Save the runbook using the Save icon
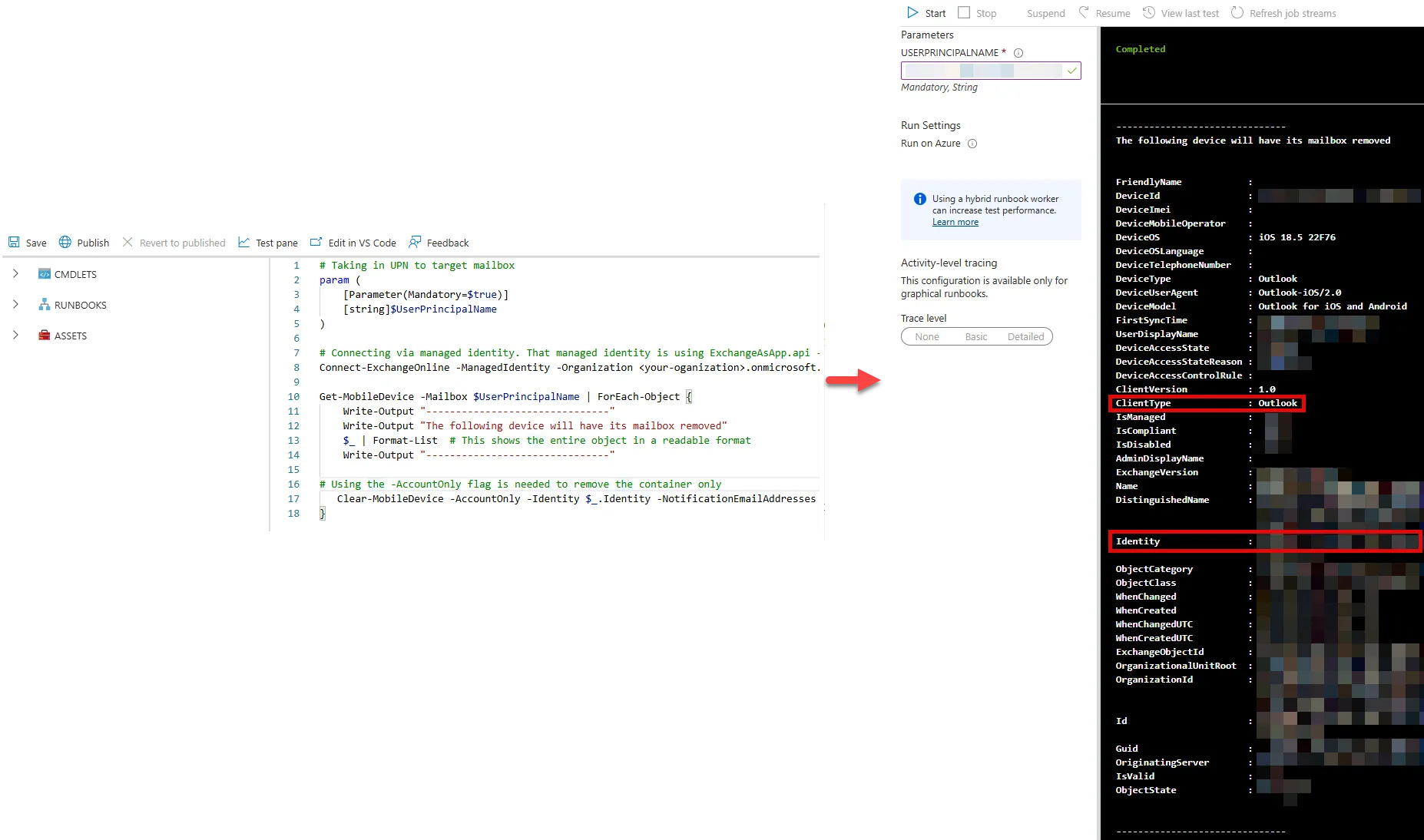The height and width of the screenshot is (840, 1424). coord(15,242)
